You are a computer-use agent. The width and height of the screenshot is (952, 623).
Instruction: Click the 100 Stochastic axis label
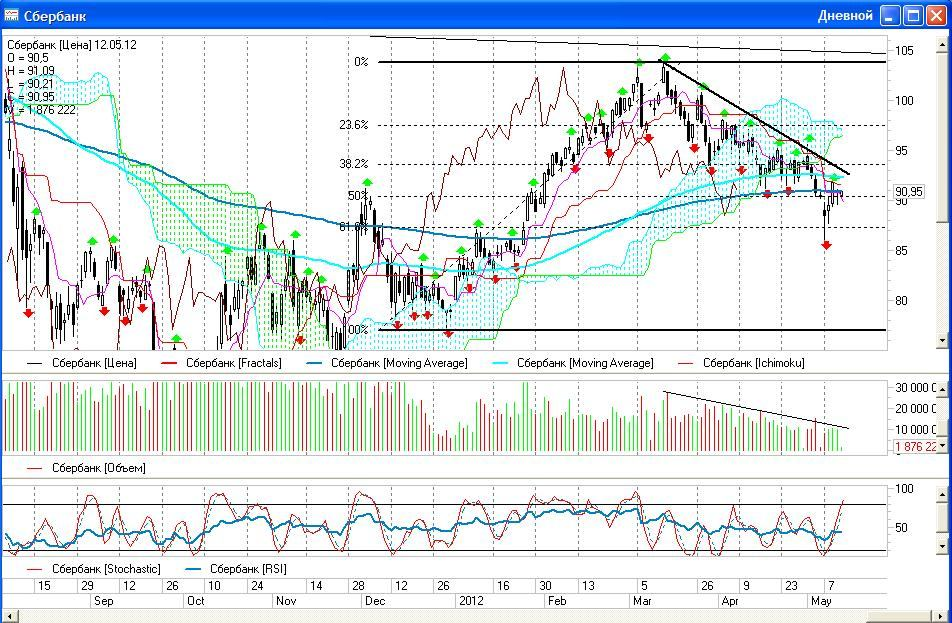(x=904, y=489)
